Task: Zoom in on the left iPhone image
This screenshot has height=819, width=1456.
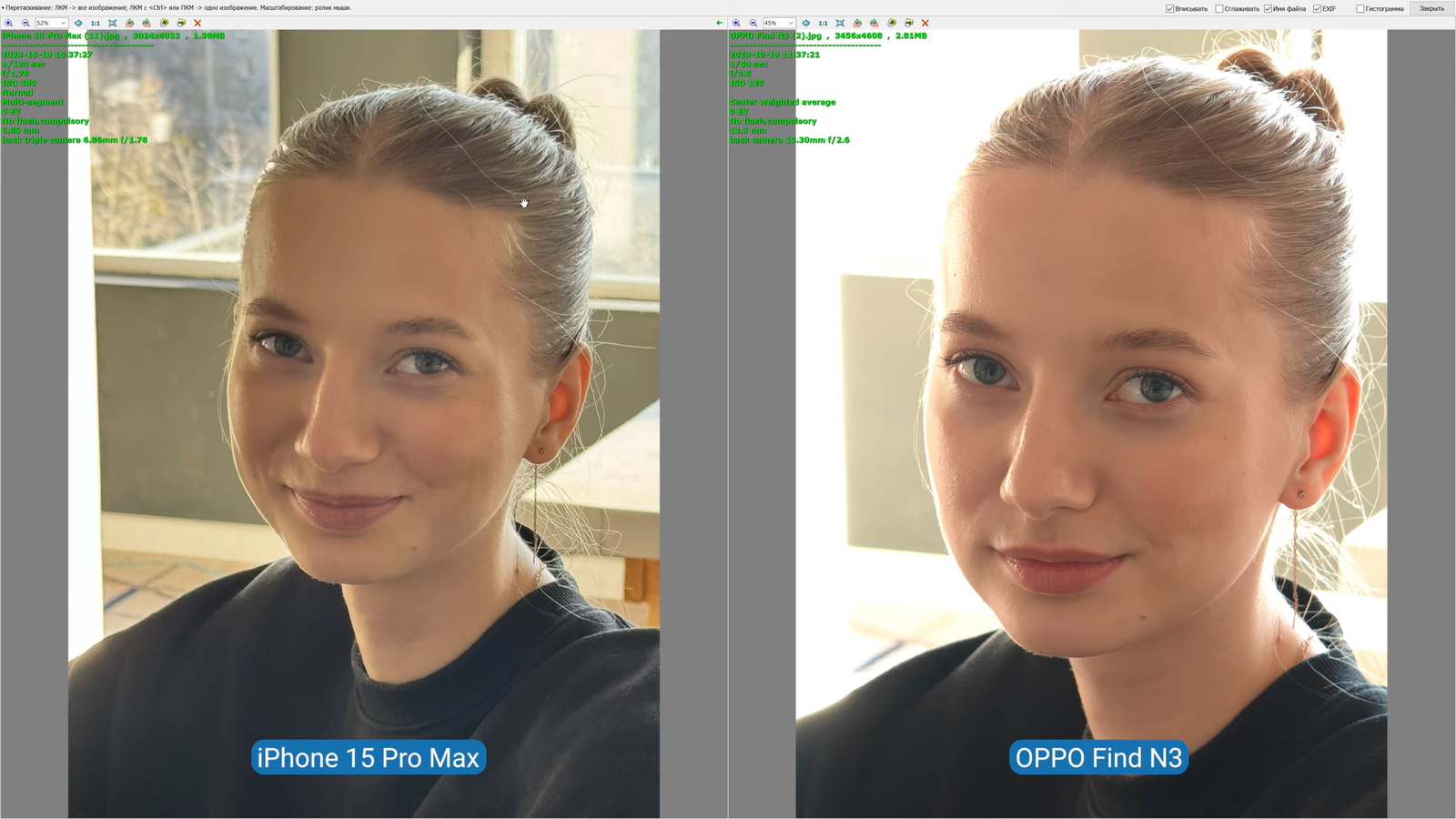Action: [8, 23]
